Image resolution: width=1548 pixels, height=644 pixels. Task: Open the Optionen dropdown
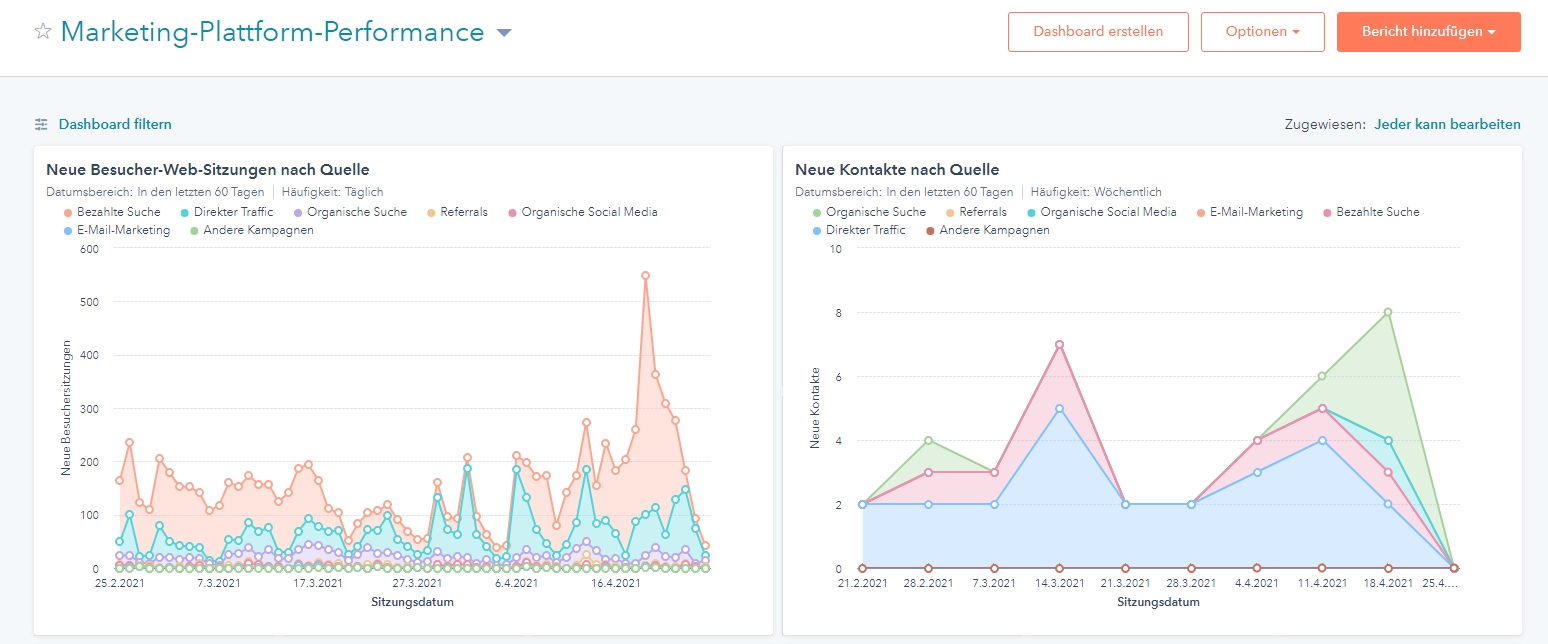coord(1262,32)
